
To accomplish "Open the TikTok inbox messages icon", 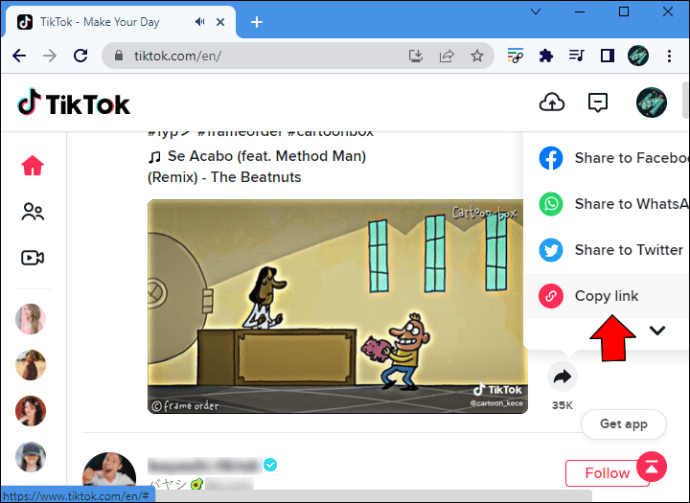I will pos(598,102).
